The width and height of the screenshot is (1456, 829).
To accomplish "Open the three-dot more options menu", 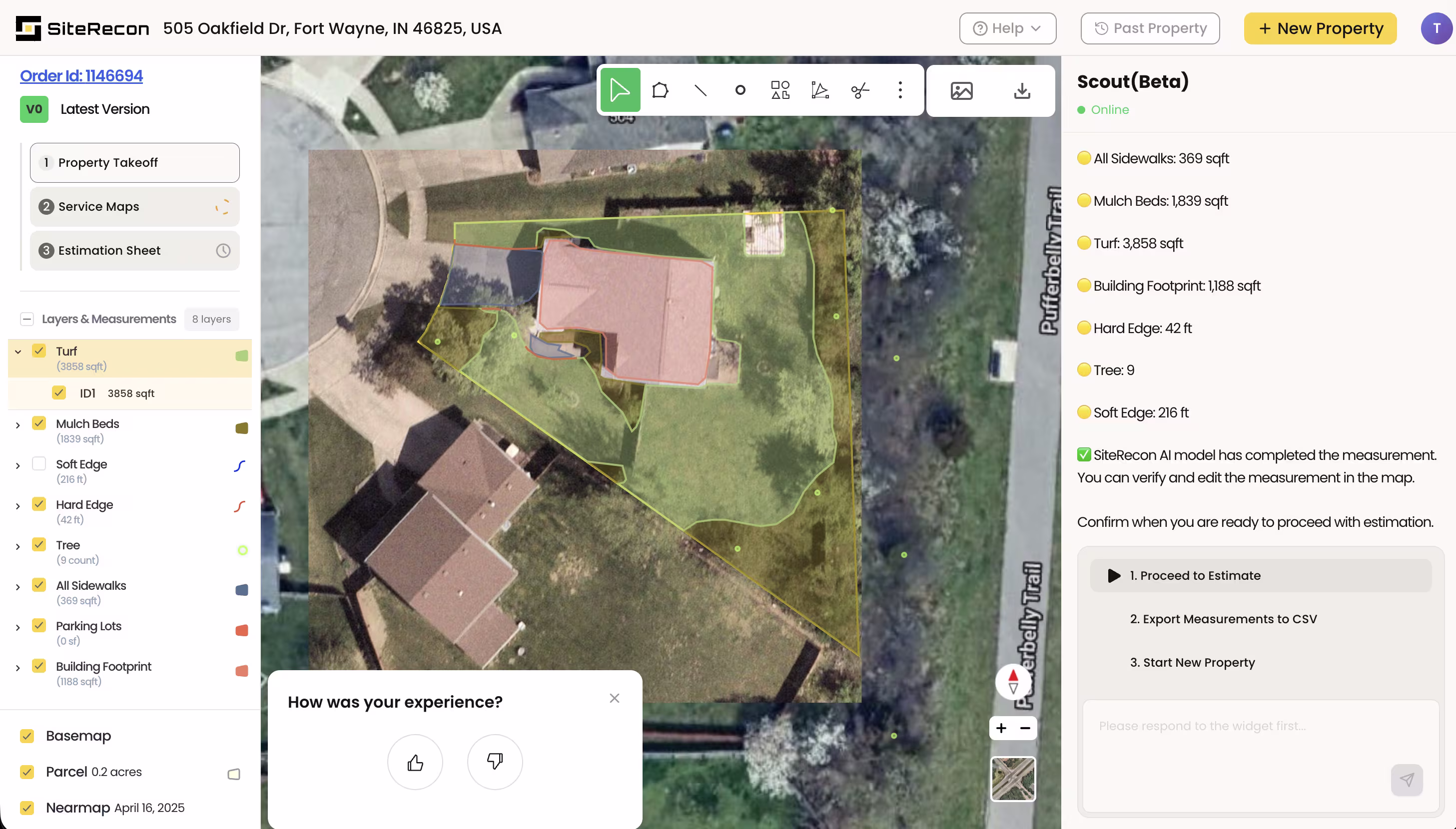I will [x=900, y=90].
